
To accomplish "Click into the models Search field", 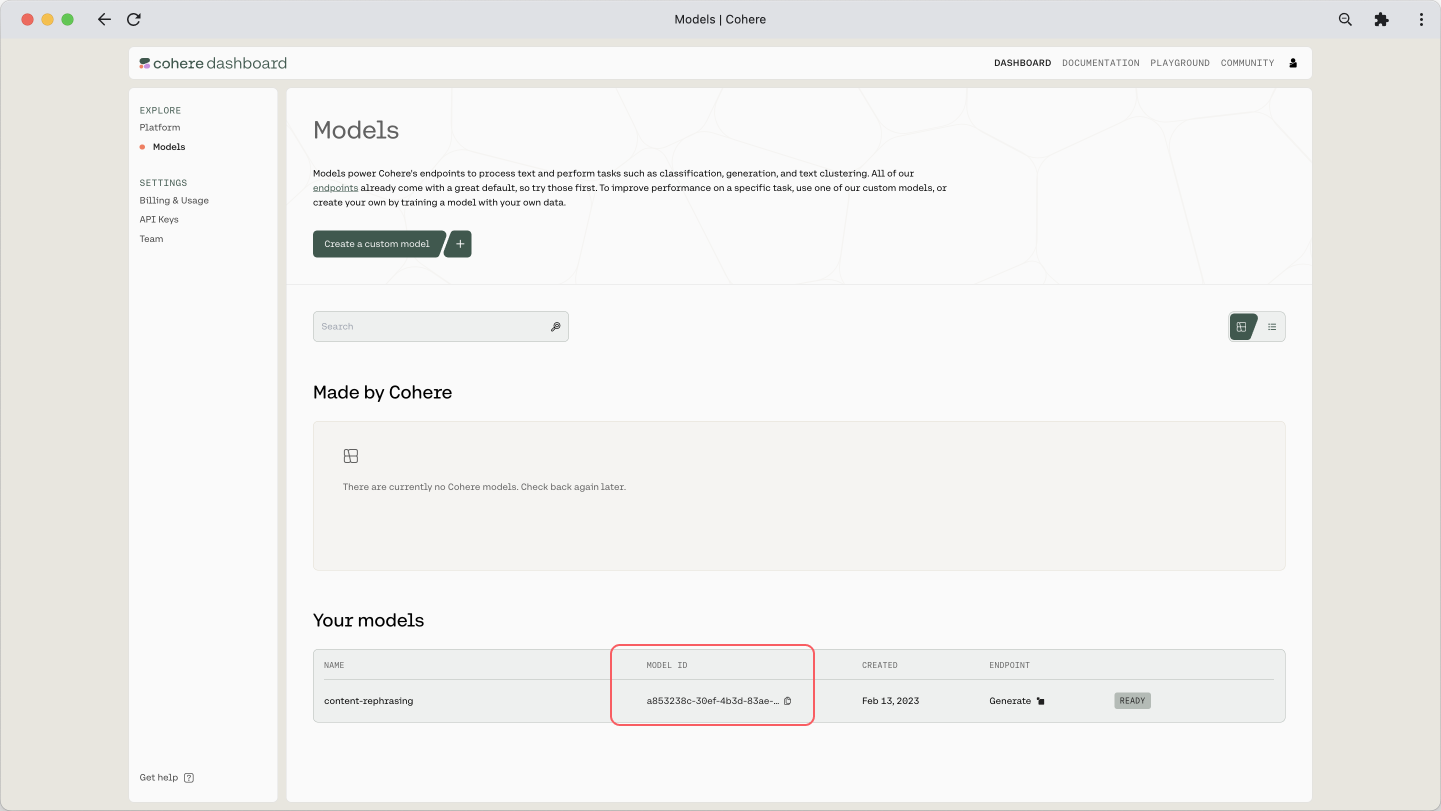I will click(x=441, y=327).
